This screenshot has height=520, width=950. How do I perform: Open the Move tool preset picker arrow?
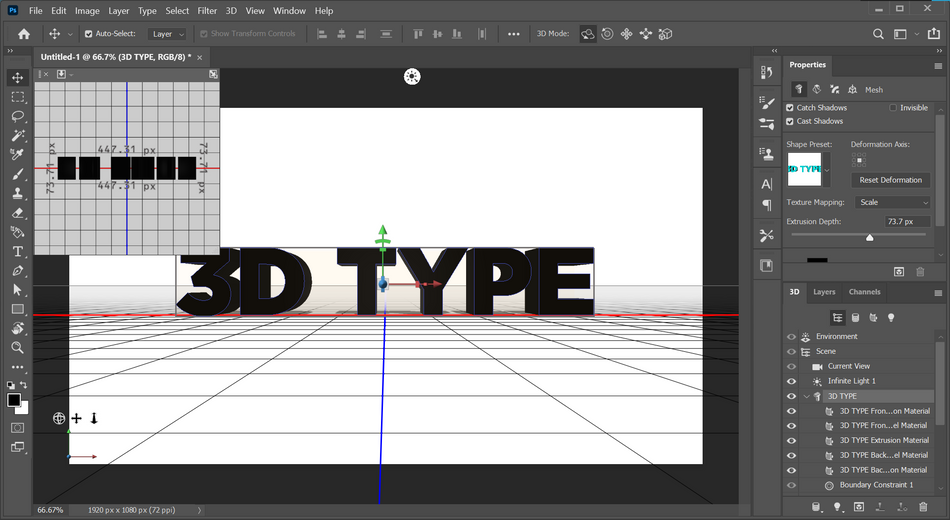(x=70, y=34)
